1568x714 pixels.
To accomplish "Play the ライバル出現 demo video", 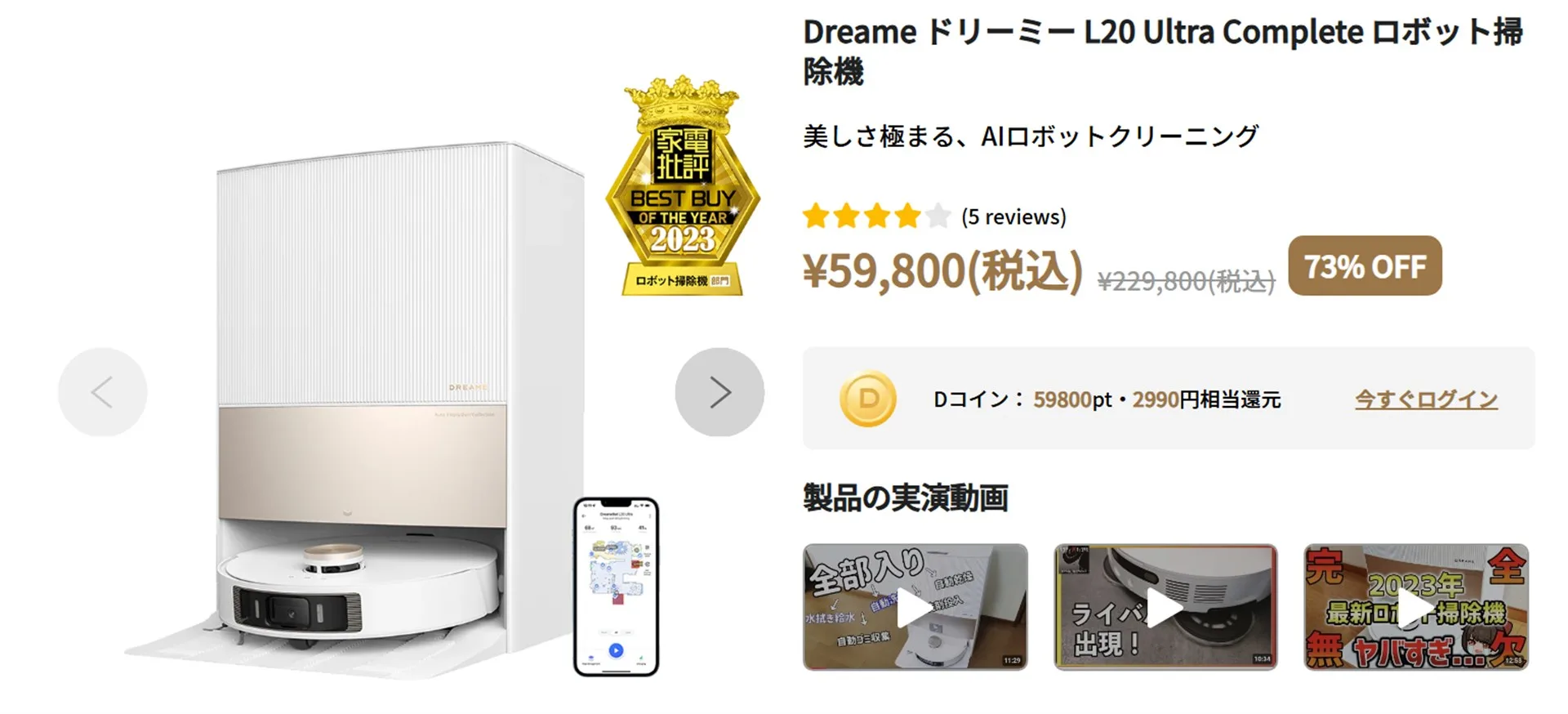I will pyautogui.click(x=1165, y=607).
